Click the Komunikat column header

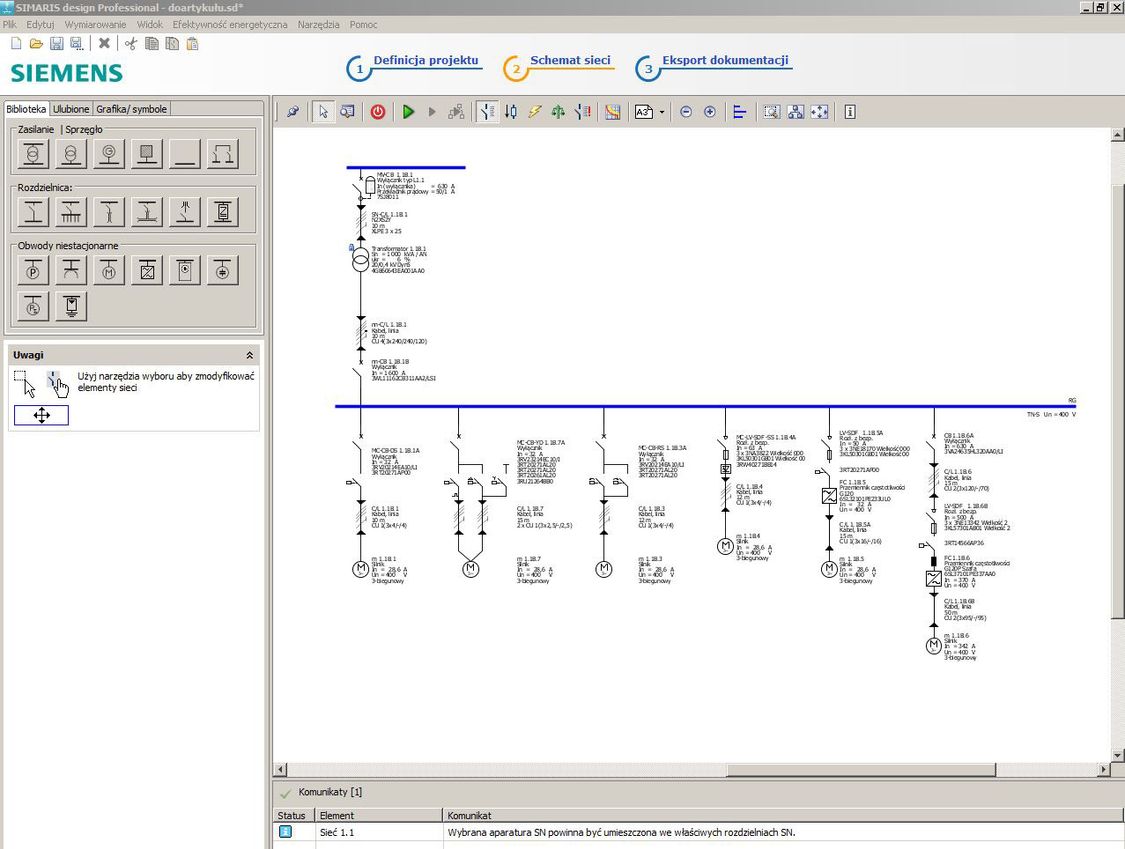coord(783,815)
